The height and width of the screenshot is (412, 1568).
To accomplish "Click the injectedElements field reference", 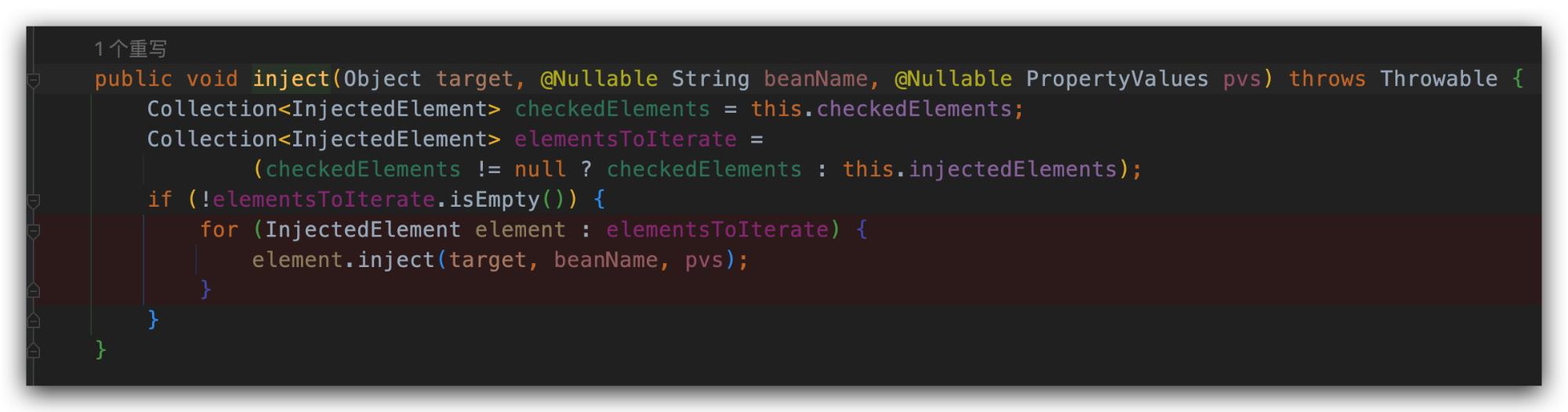I will click(x=1013, y=169).
